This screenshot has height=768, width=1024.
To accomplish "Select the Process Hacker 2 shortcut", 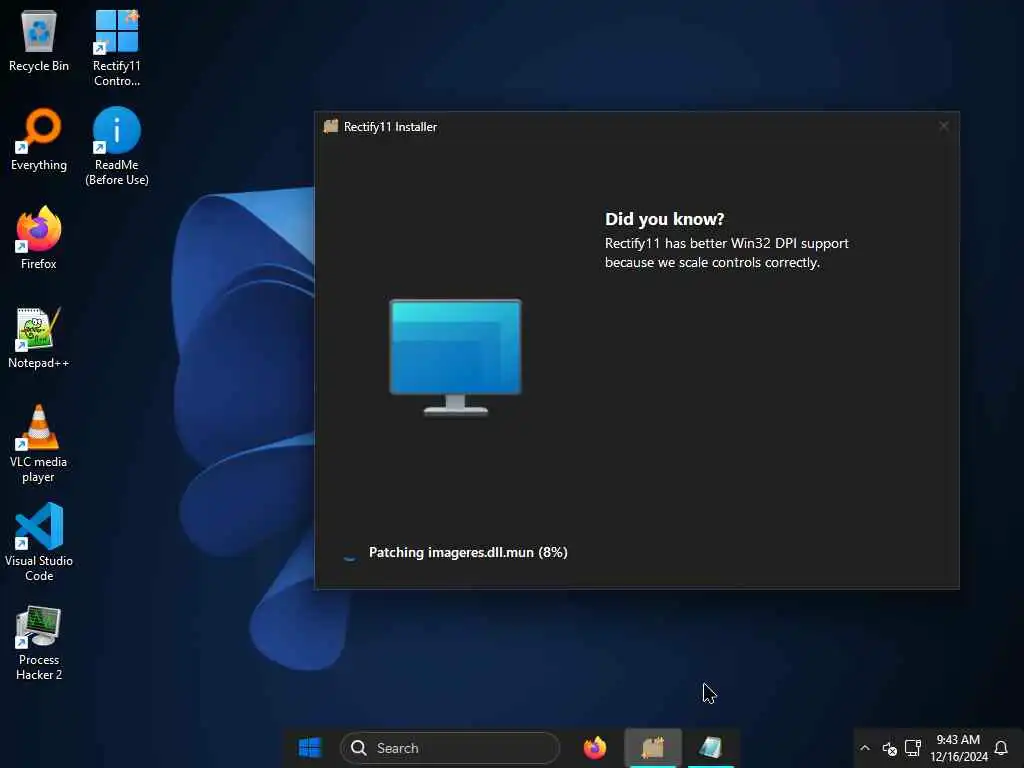I will (39, 642).
